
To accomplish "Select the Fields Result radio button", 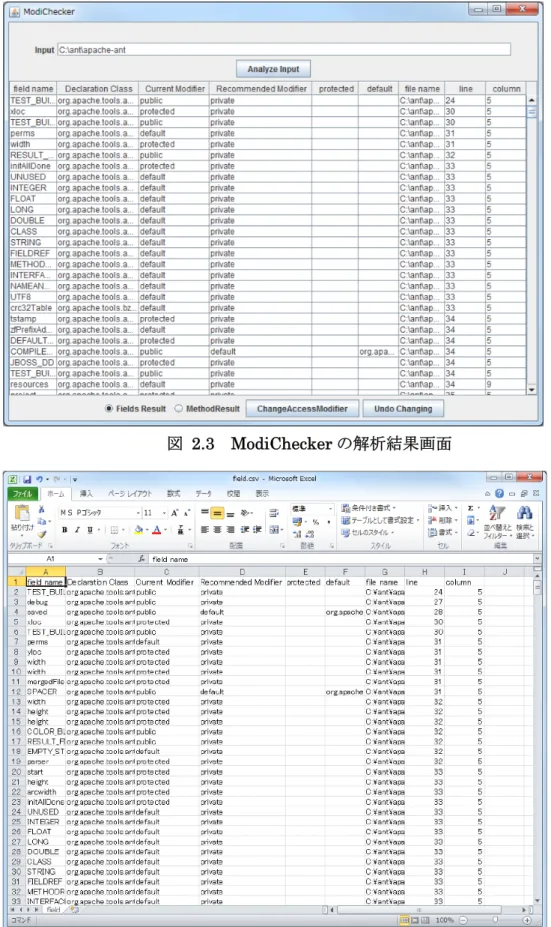I will tap(109, 409).
